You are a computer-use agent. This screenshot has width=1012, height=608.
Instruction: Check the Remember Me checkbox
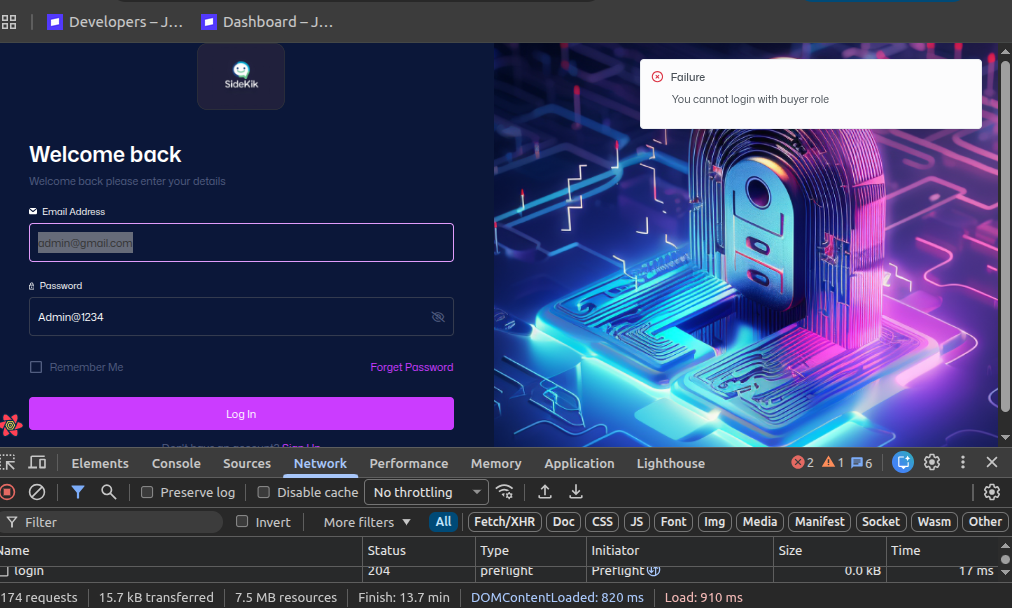(36, 367)
